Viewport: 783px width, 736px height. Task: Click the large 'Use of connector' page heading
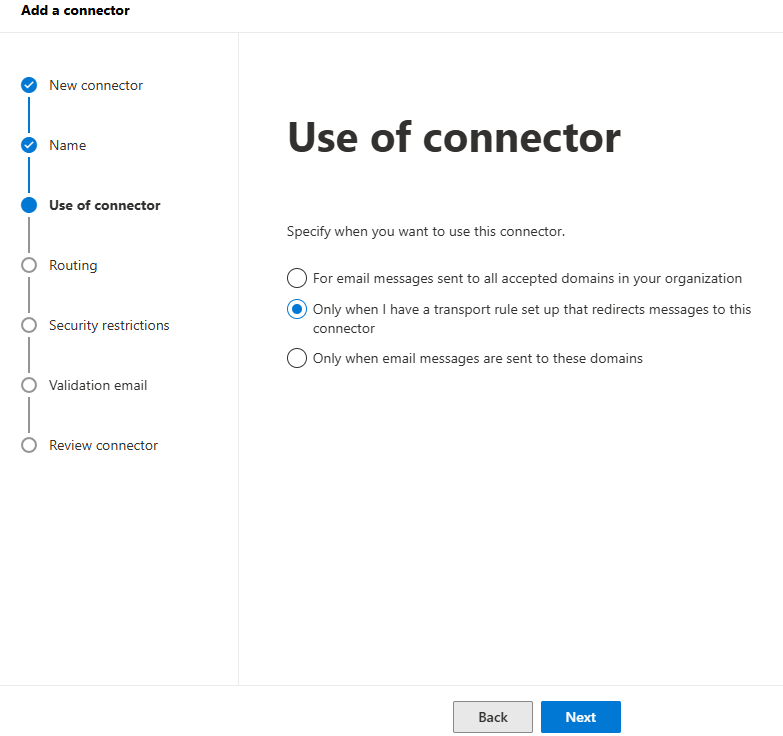pos(454,137)
